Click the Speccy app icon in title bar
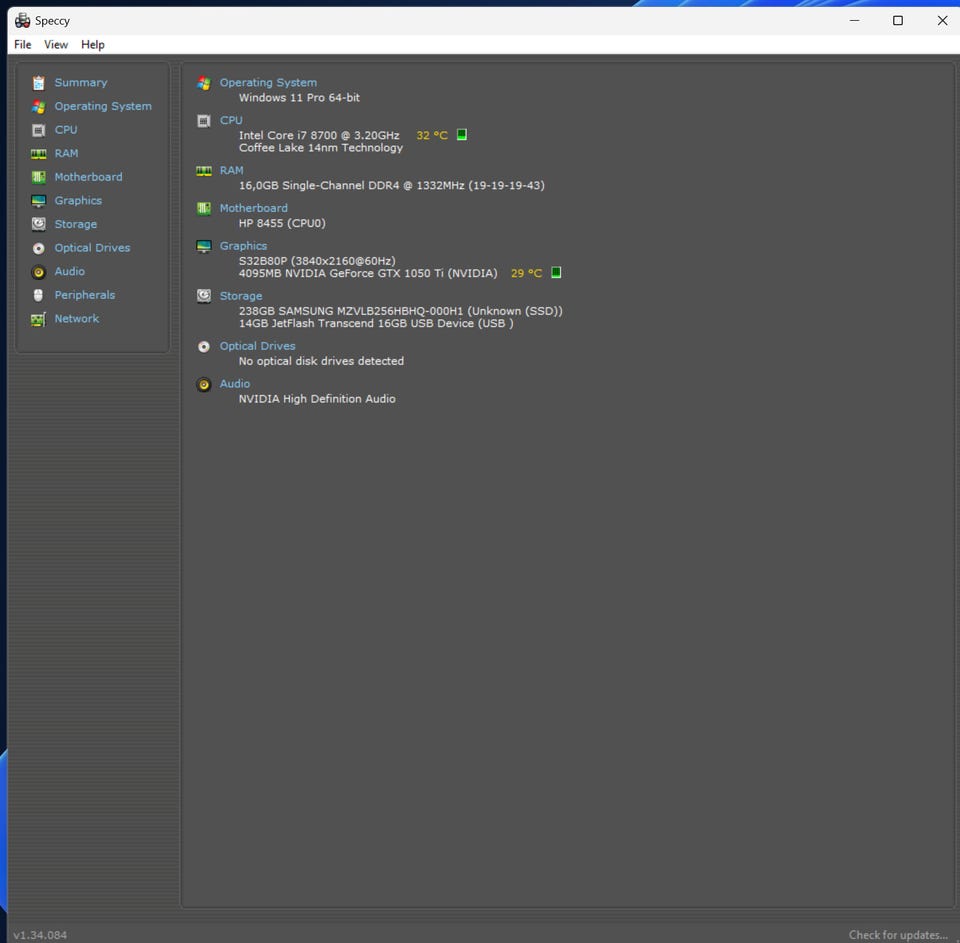960x943 pixels. click(x=23, y=21)
